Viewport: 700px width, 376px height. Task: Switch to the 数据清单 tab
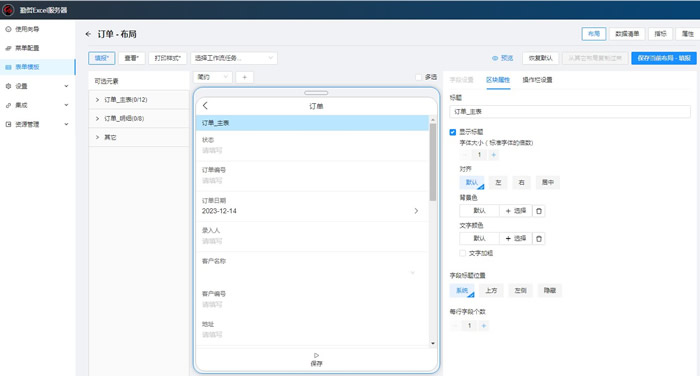[x=627, y=34]
